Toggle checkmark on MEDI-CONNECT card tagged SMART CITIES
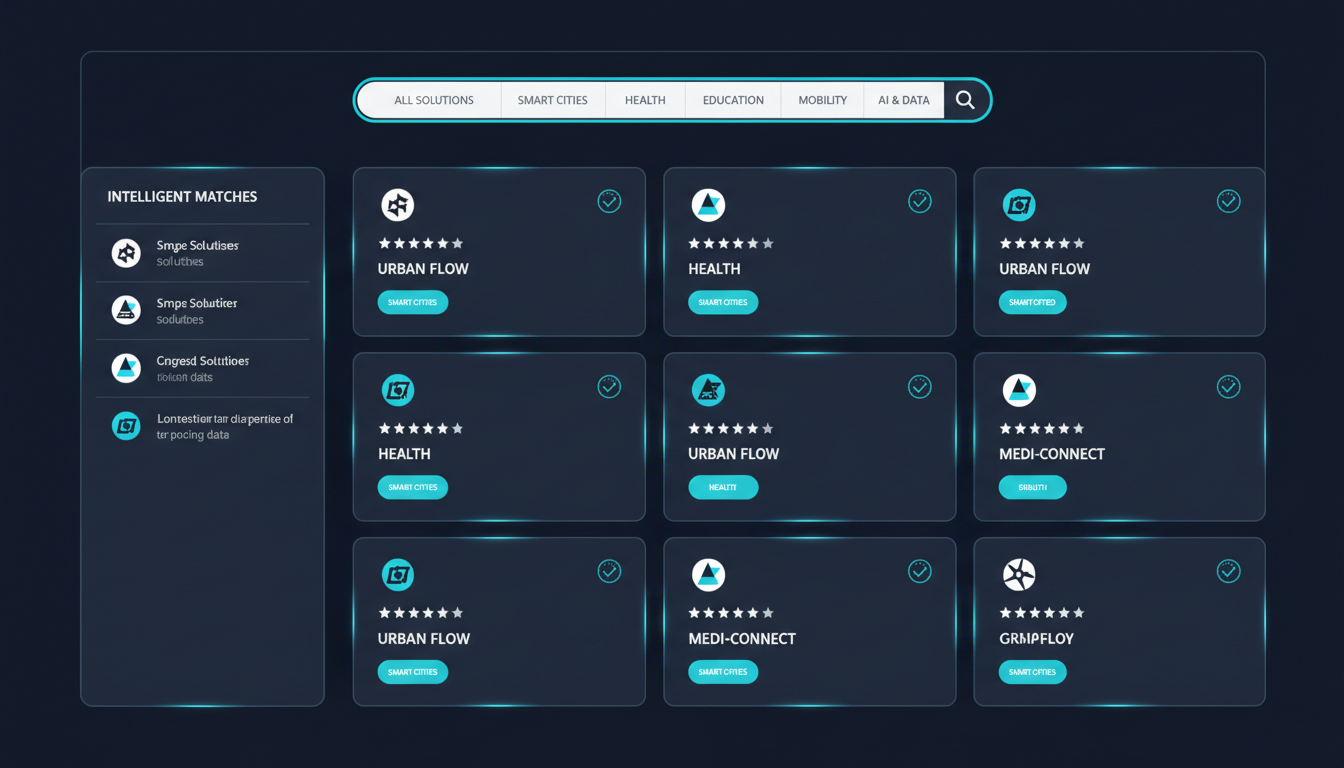This screenshot has width=1344, height=768. coord(919,571)
